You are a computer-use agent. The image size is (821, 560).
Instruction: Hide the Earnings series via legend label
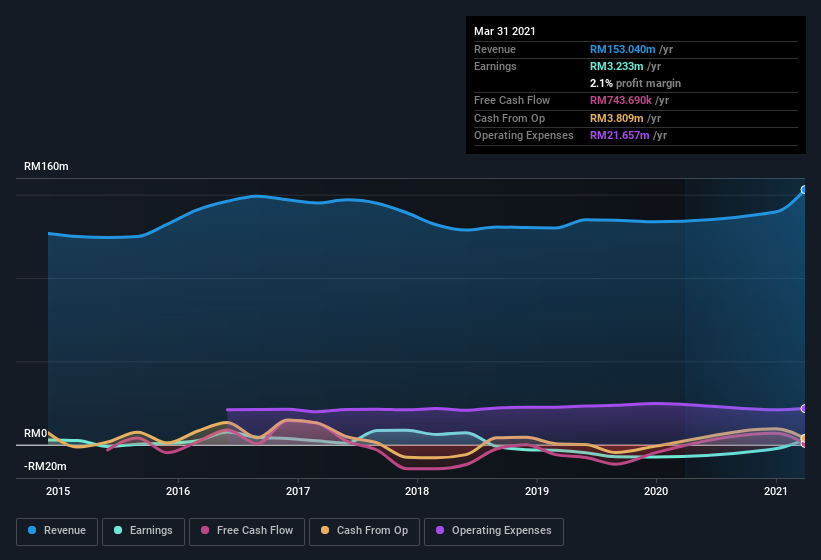coord(152,530)
